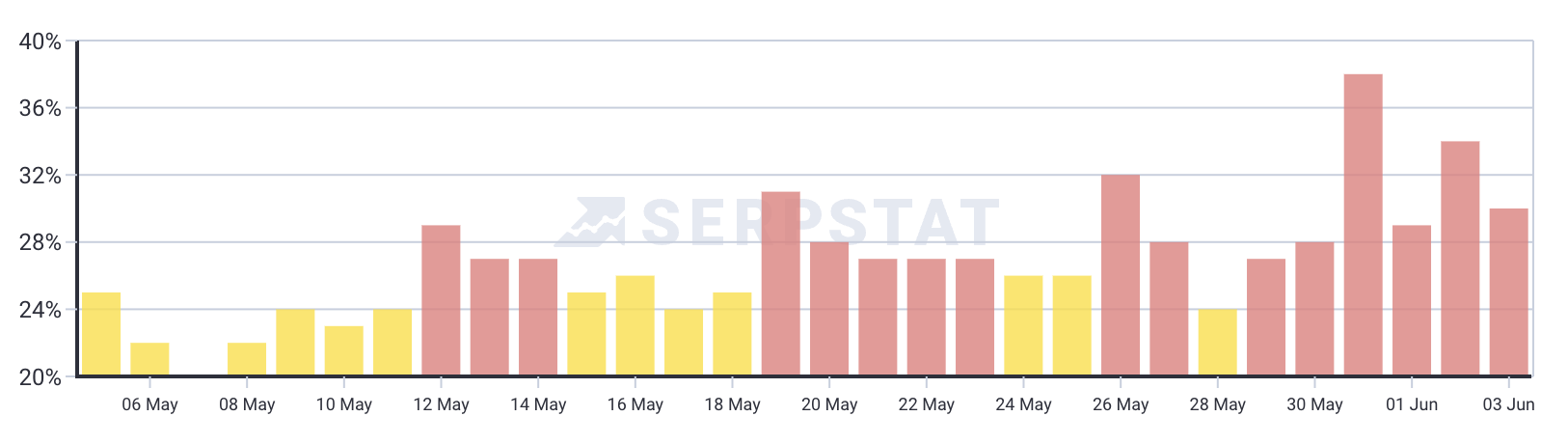Click the 14 May x-axis date label

pyautogui.click(x=538, y=404)
